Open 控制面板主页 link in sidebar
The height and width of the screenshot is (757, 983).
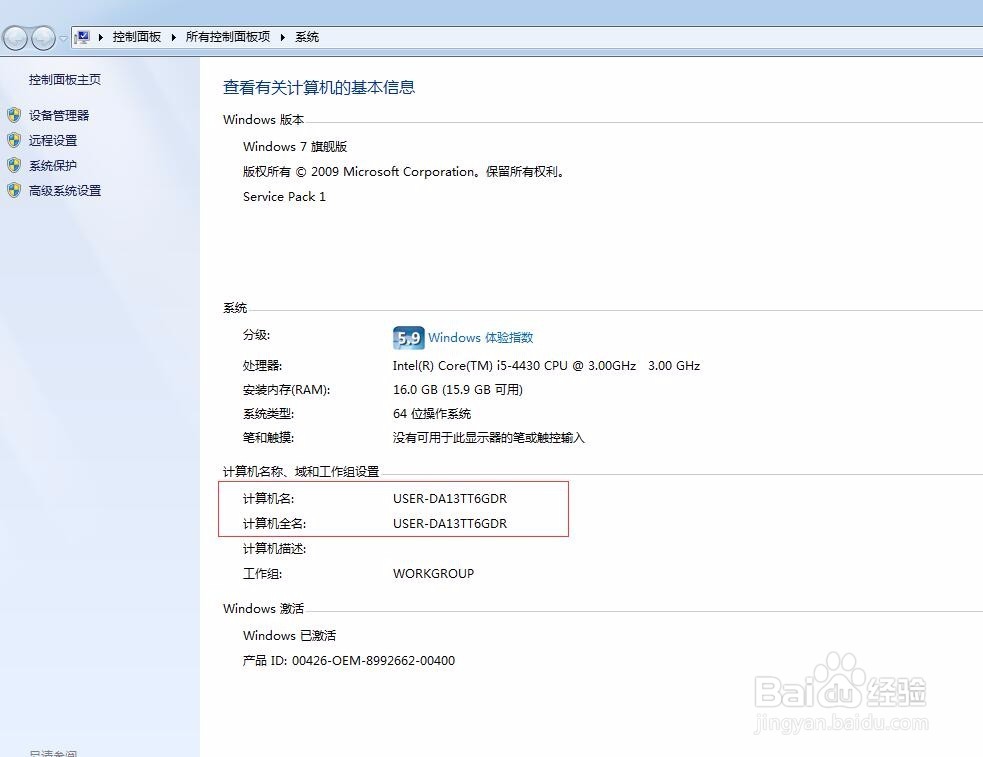[x=65, y=80]
